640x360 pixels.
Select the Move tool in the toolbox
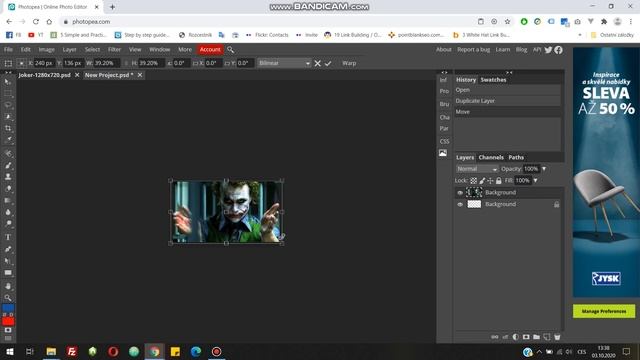pyautogui.click(x=8, y=82)
